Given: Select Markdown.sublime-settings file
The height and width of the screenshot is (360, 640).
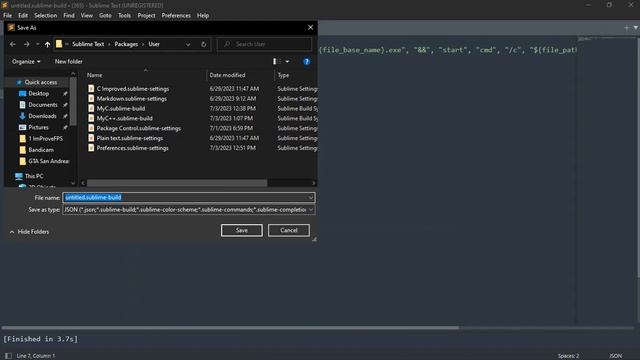Looking at the screenshot, I should (x=131, y=98).
